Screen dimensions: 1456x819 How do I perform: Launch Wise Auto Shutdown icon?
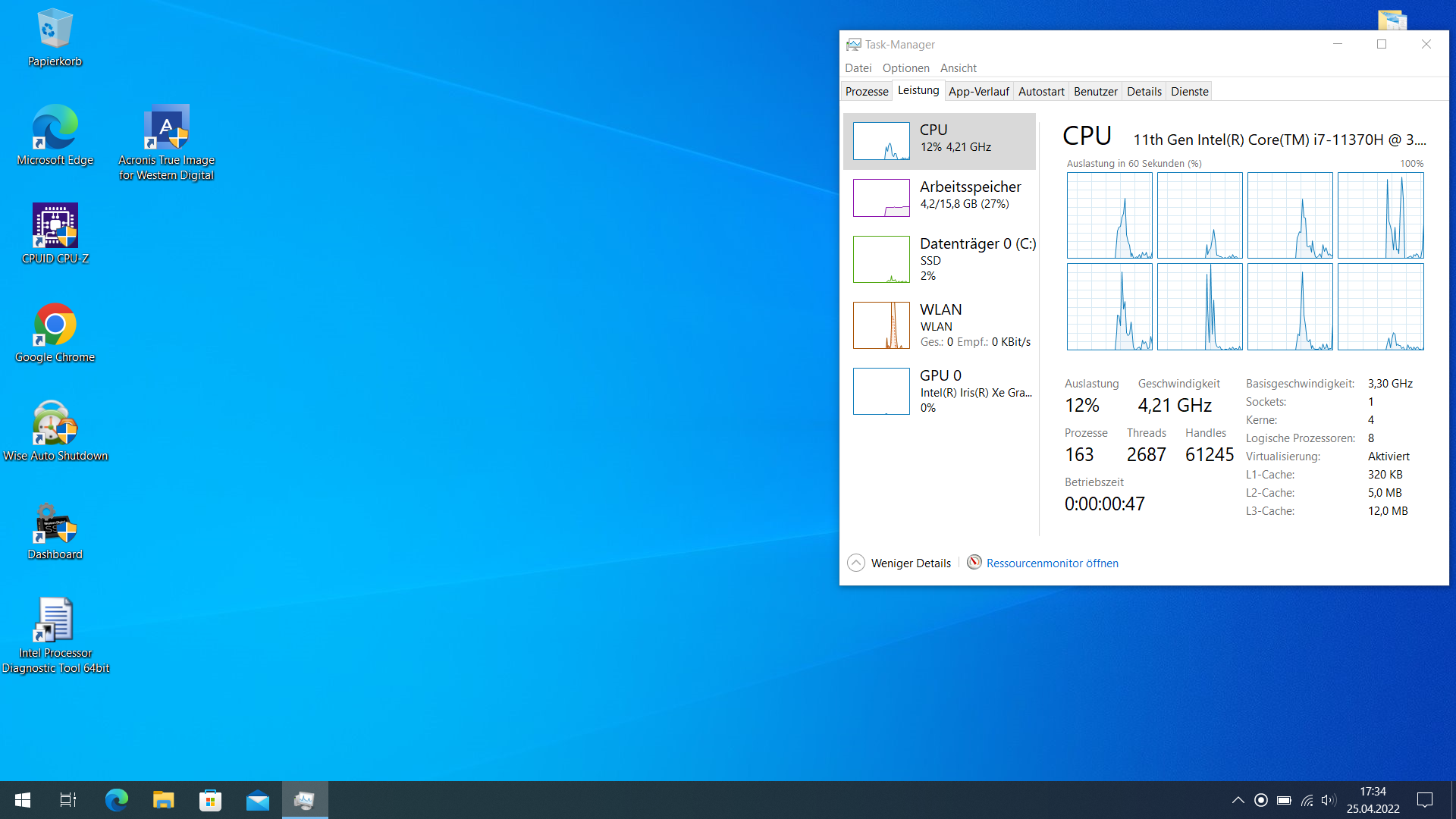[55, 423]
